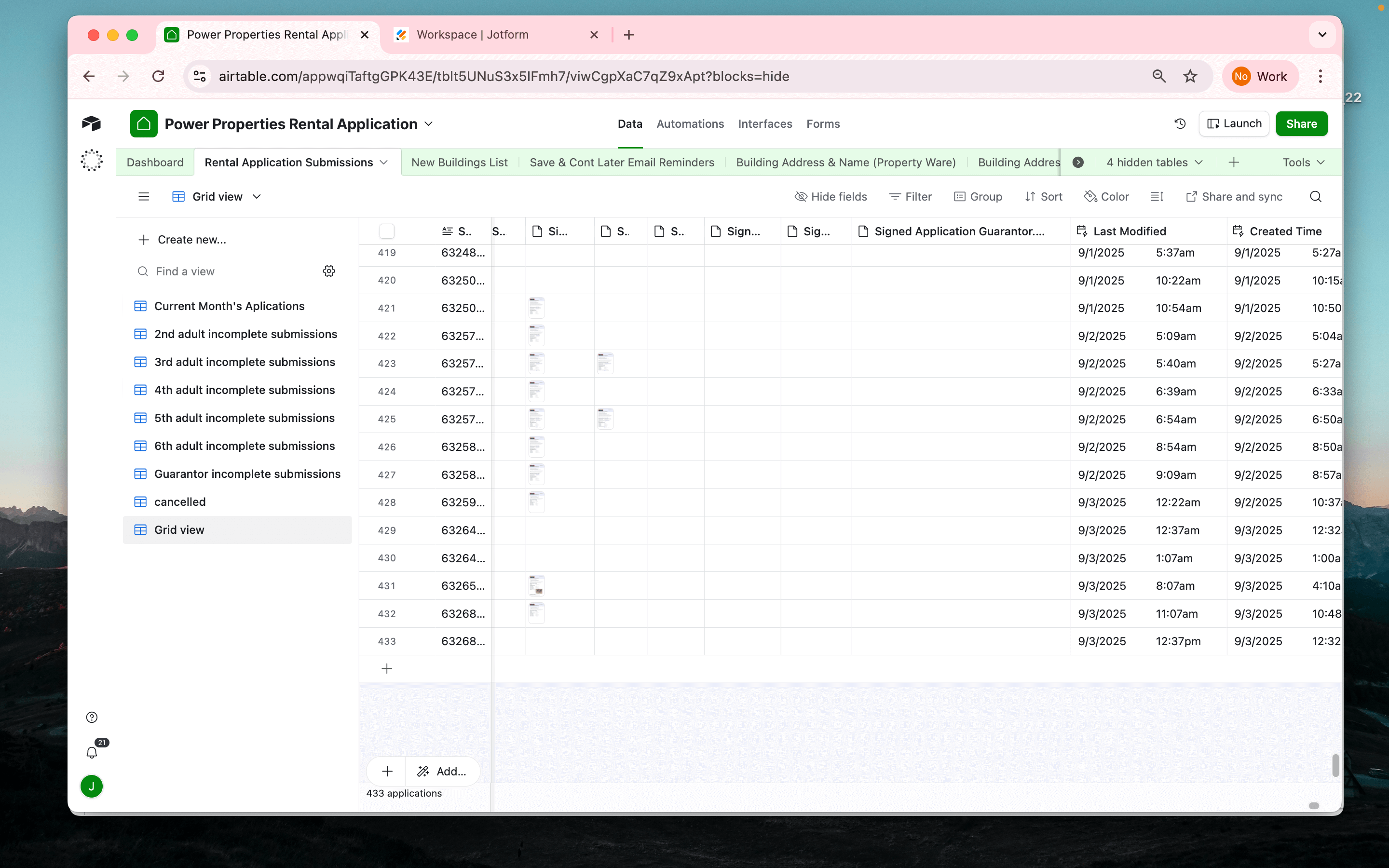
Task: Open attachment thumbnail in row 421
Action: [x=536, y=308]
